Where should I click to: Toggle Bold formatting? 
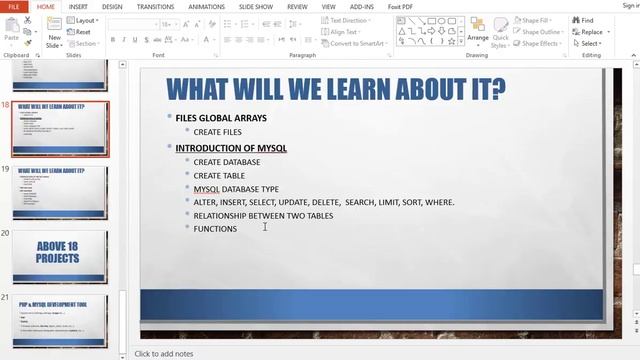(x=113, y=40)
